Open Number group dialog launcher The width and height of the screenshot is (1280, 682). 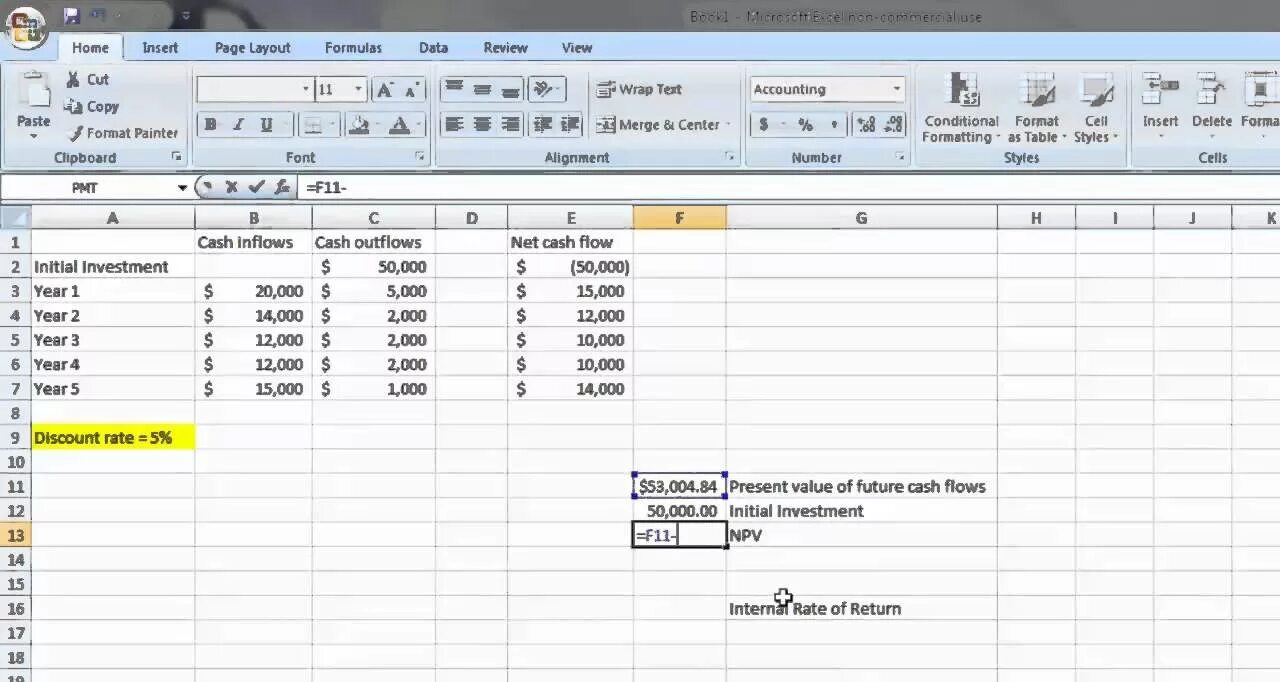[x=900, y=157]
